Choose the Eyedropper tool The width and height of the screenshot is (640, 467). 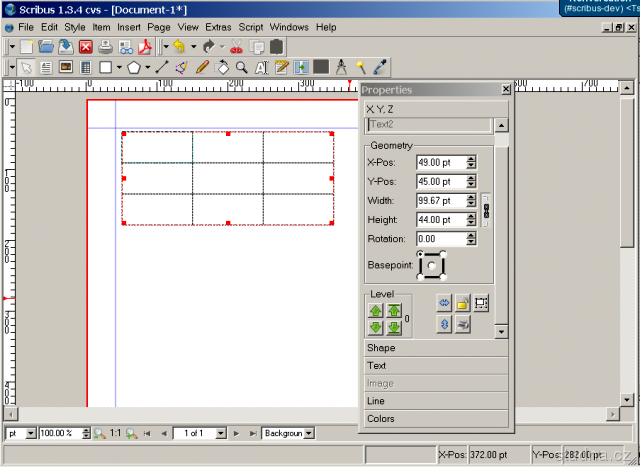(x=380, y=67)
